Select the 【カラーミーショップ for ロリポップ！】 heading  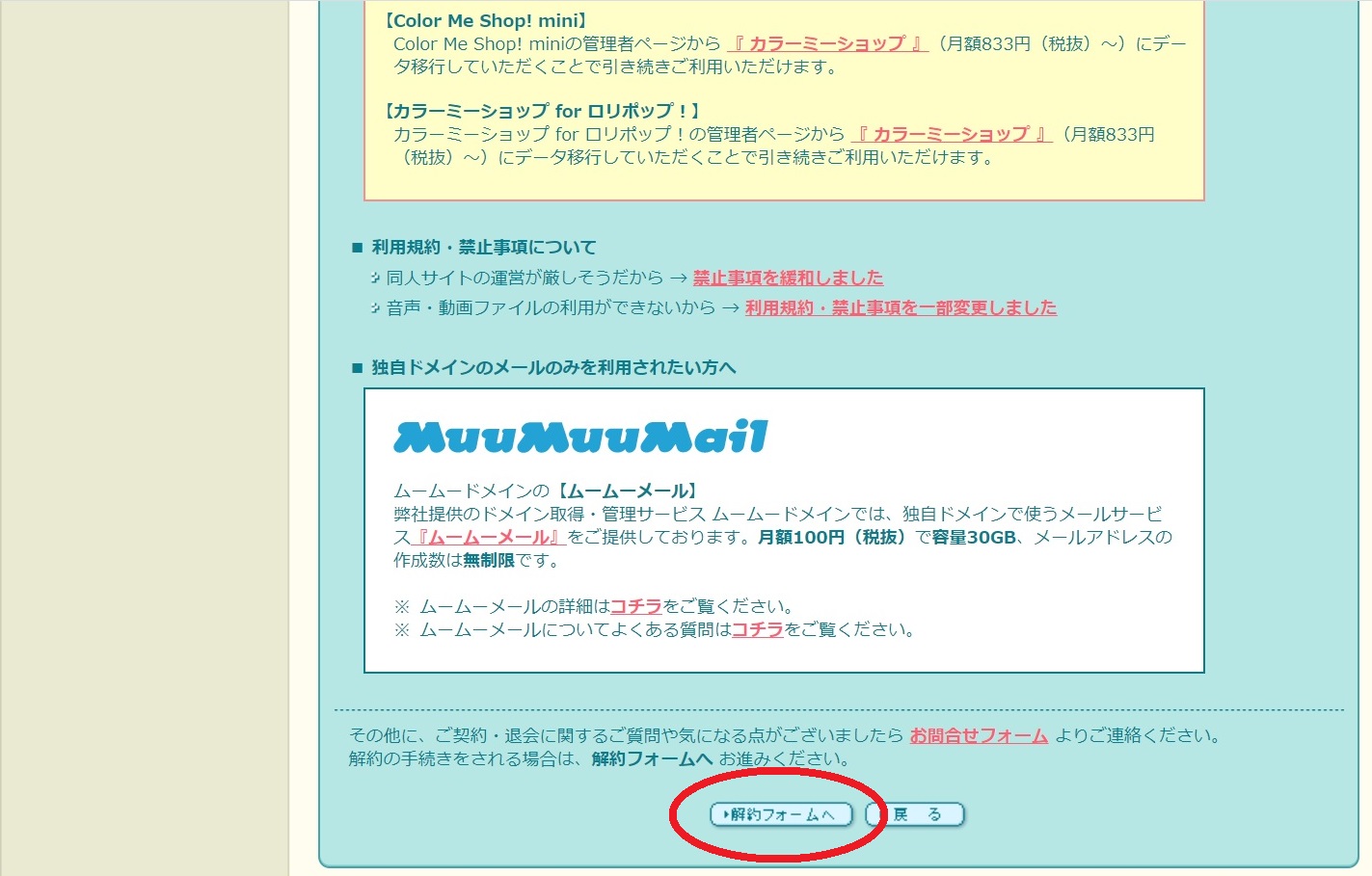(x=542, y=112)
